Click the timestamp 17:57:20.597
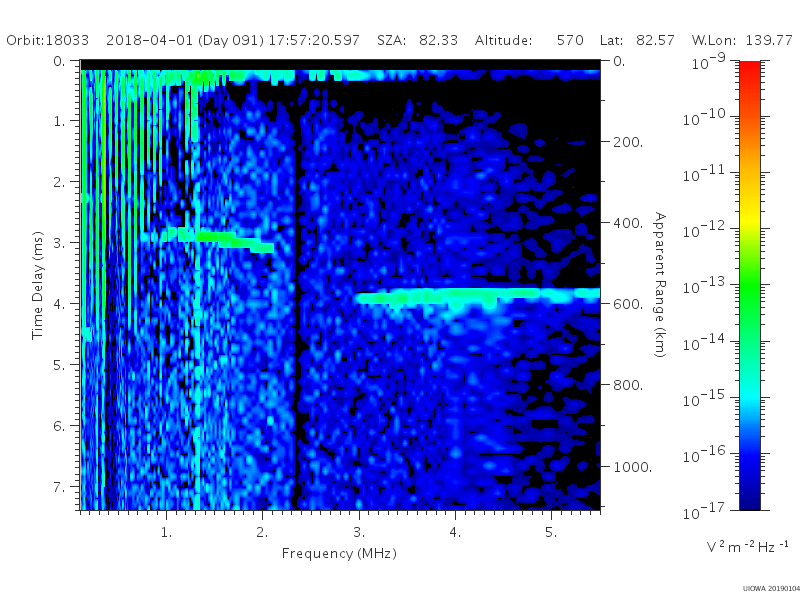This screenshot has width=800, height=600. coord(314,40)
